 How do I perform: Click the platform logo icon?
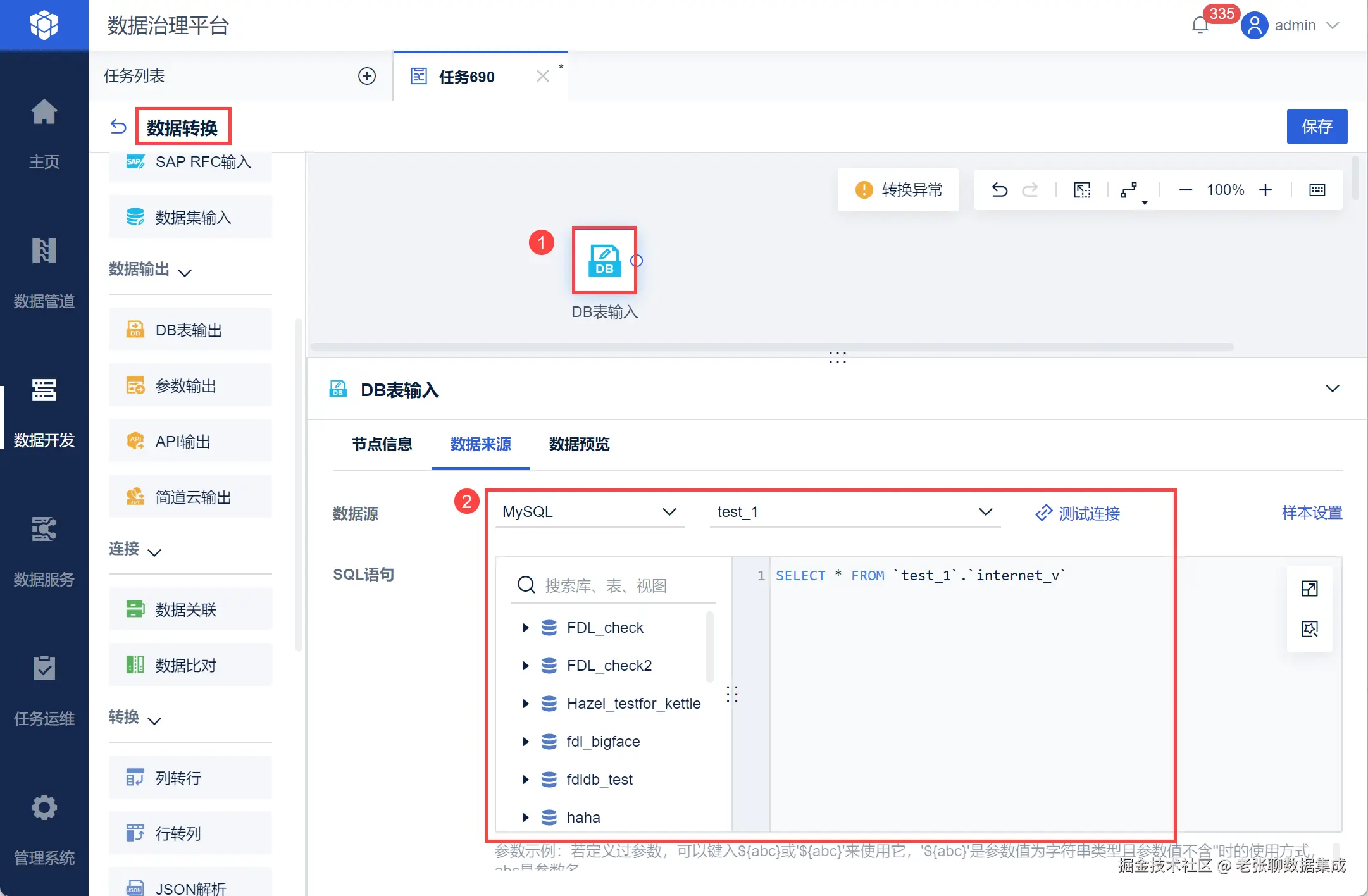point(44,25)
